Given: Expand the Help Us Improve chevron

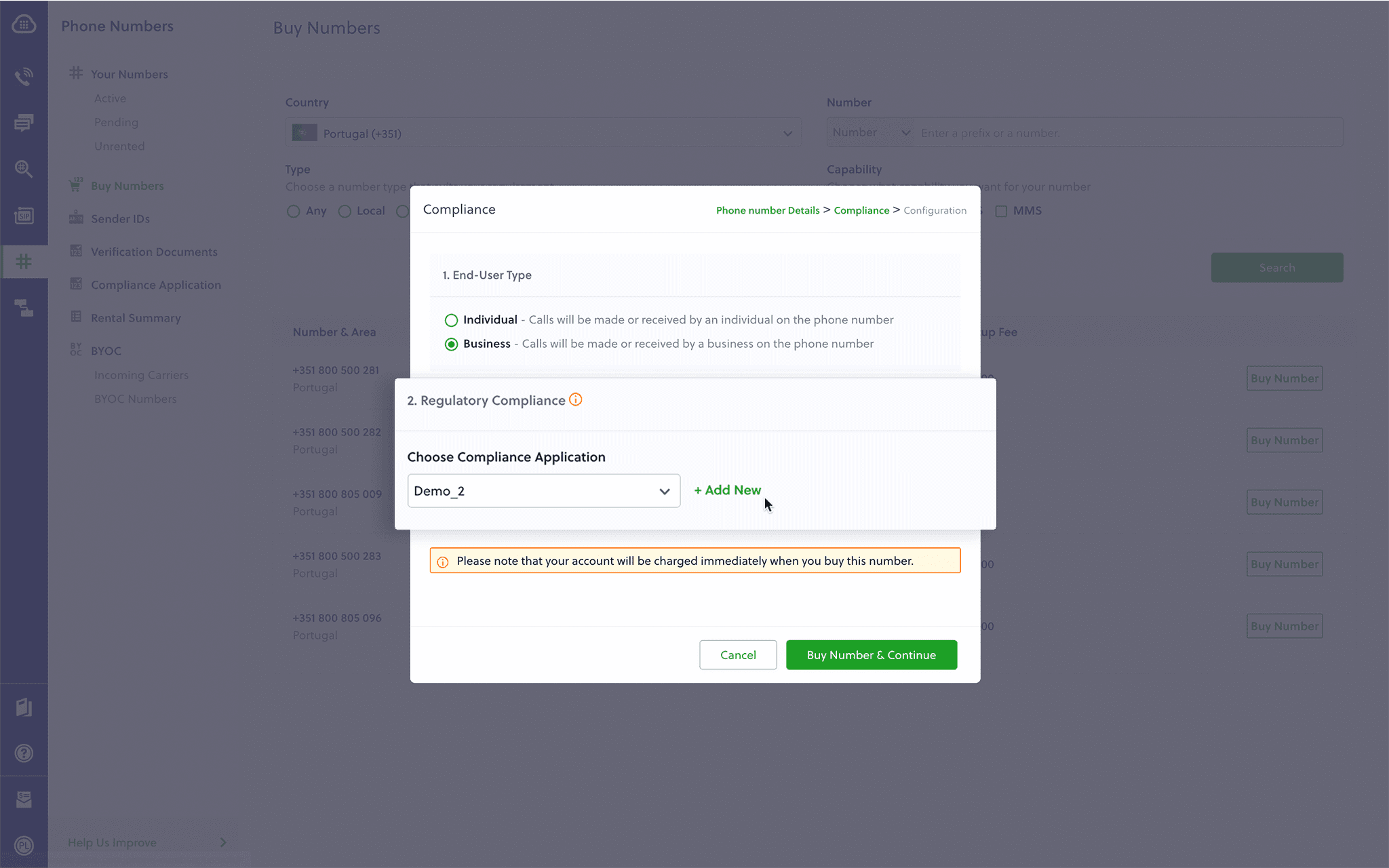Looking at the screenshot, I should pos(223,842).
